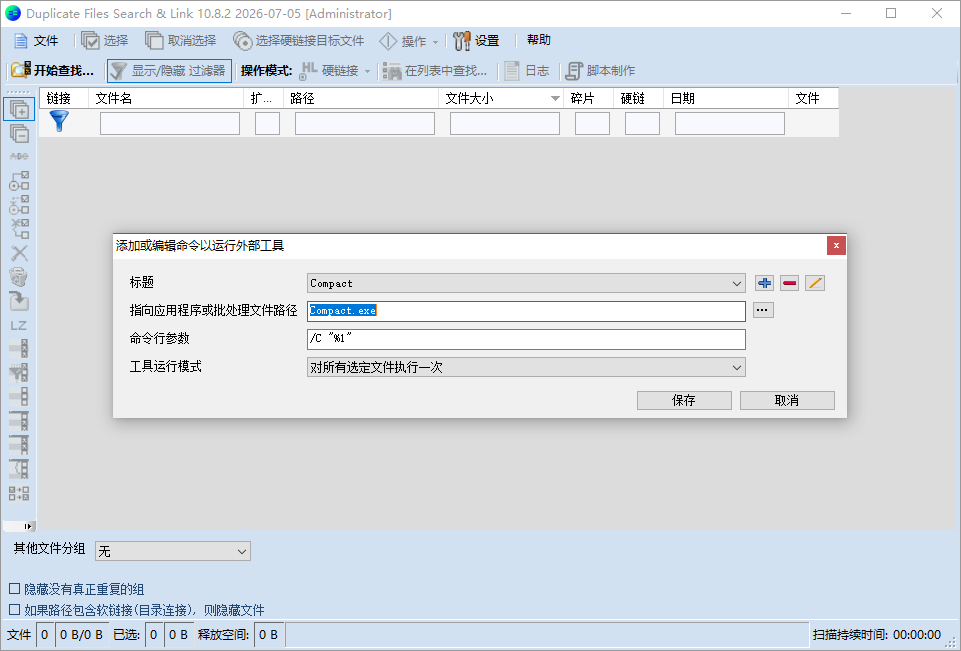
Task: Add a new tool with blue plus
Action: [x=764, y=283]
